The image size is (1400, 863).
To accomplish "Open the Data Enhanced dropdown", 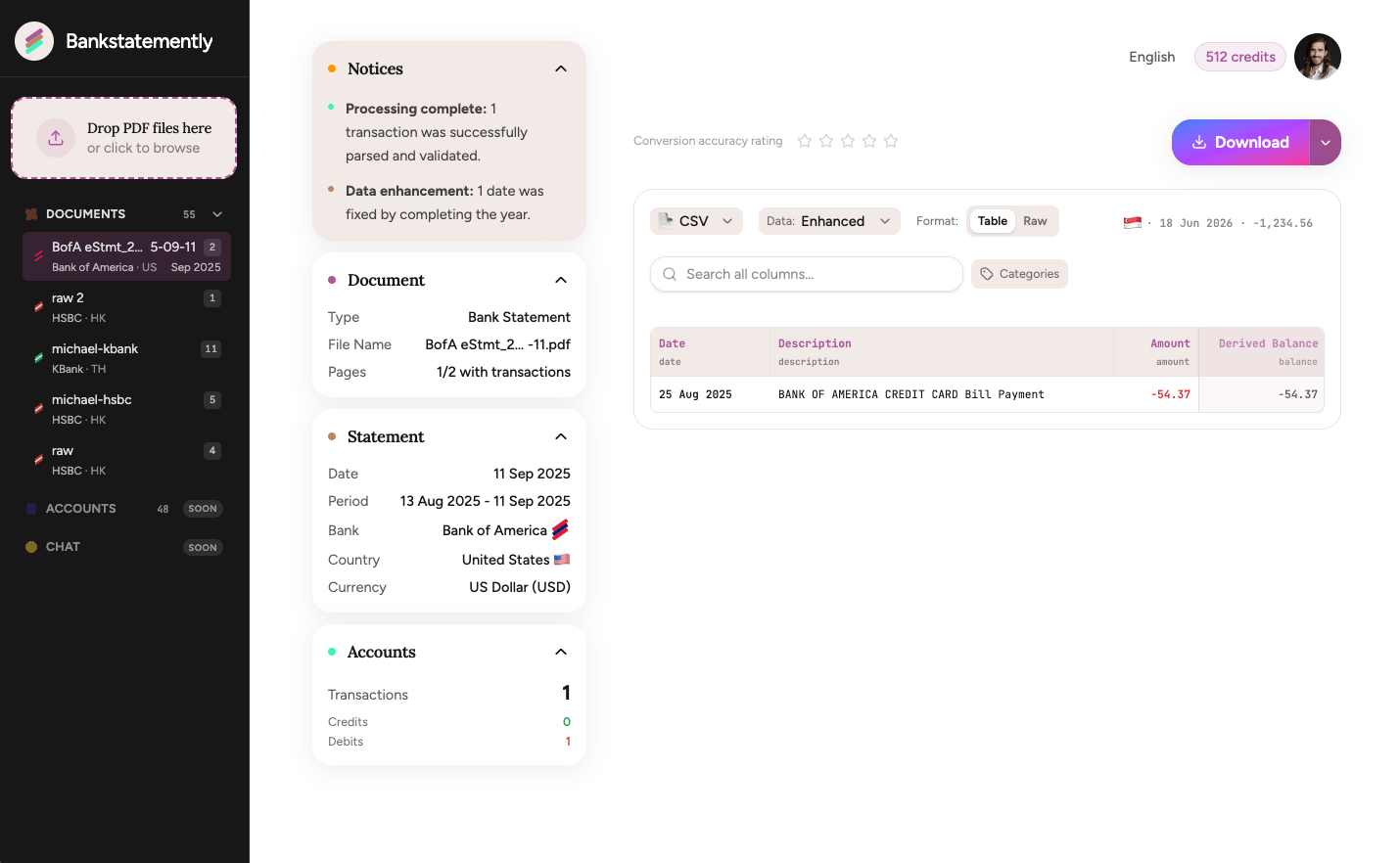I will point(829,221).
